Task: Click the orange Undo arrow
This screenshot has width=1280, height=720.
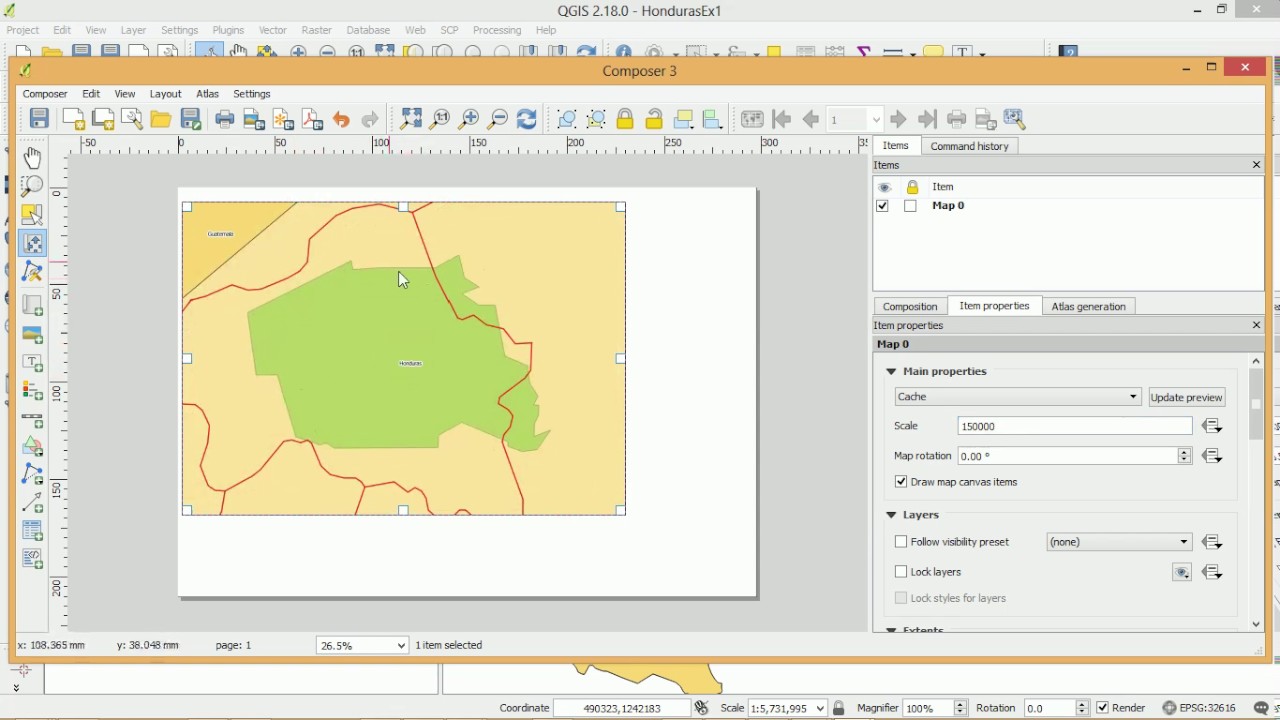Action: pyautogui.click(x=341, y=119)
